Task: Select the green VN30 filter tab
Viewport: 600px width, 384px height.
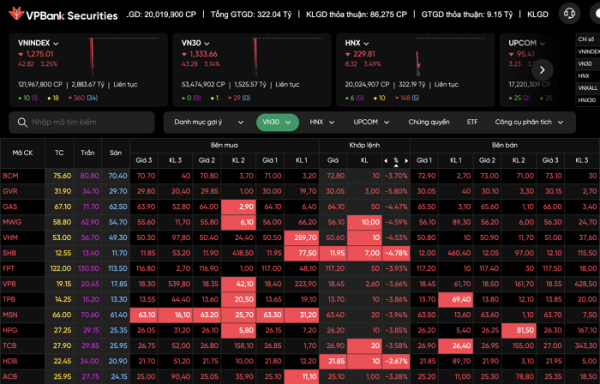Action: click(x=277, y=122)
